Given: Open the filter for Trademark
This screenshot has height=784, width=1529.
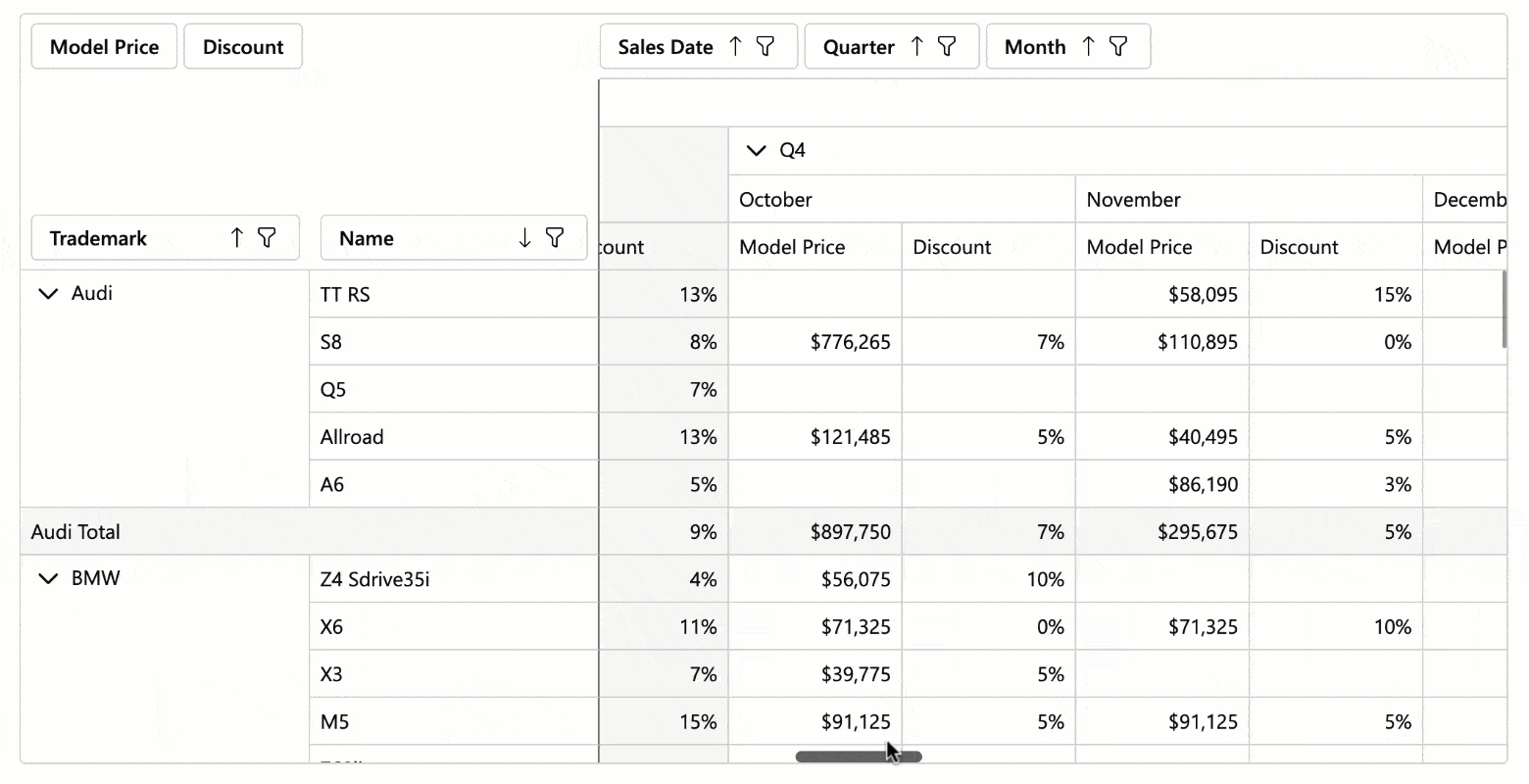Looking at the screenshot, I should pyautogui.click(x=268, y=237).
